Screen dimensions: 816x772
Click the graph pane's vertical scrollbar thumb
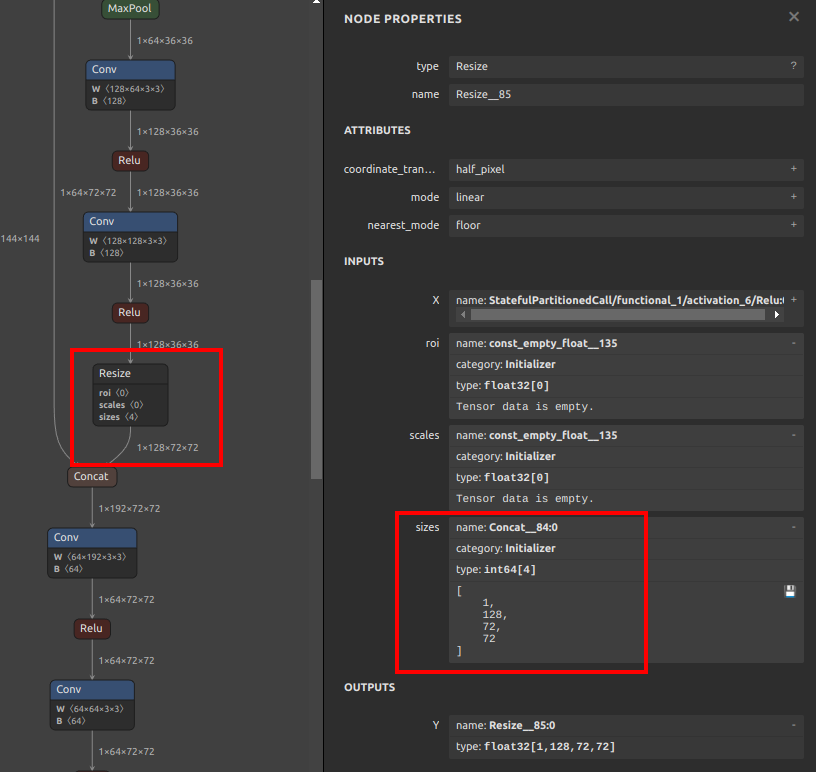click(x=316, y=379)
